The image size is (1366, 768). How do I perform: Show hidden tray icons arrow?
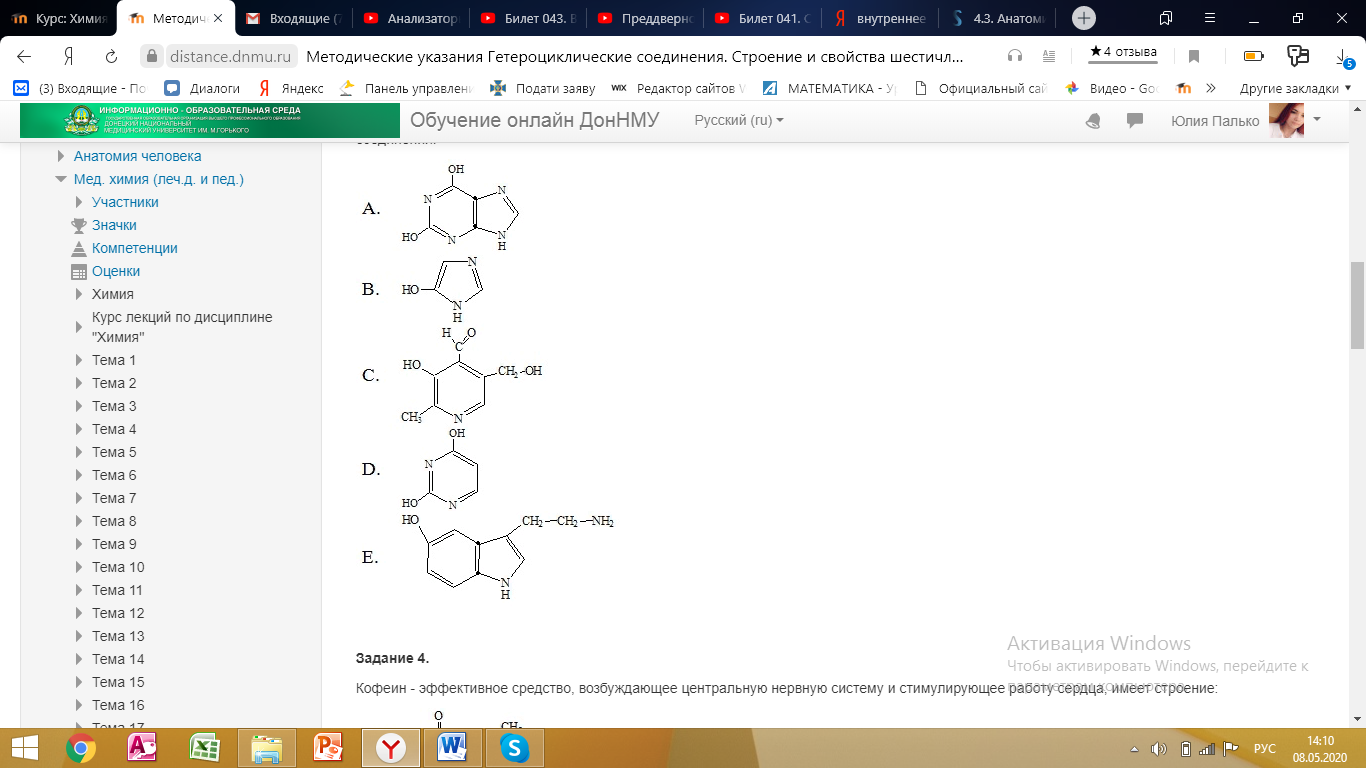(1134, 749)
